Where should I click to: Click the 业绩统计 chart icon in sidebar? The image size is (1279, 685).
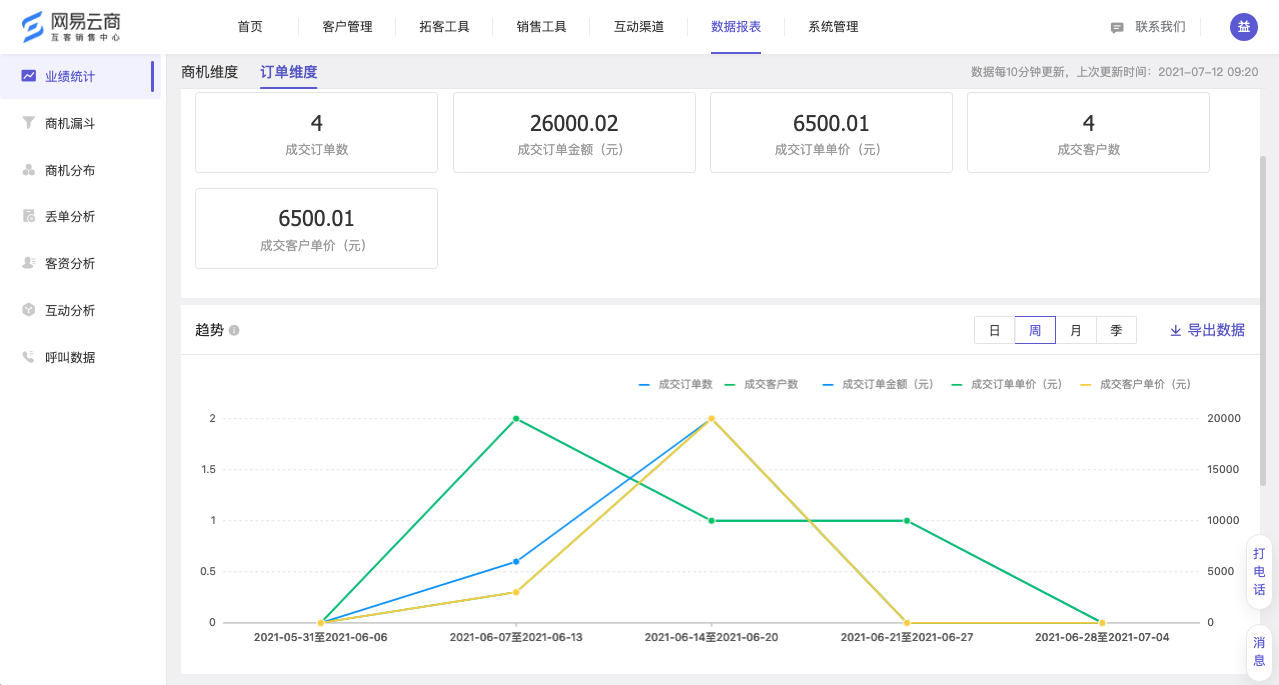pyautogui.click(x=29, y=76)
